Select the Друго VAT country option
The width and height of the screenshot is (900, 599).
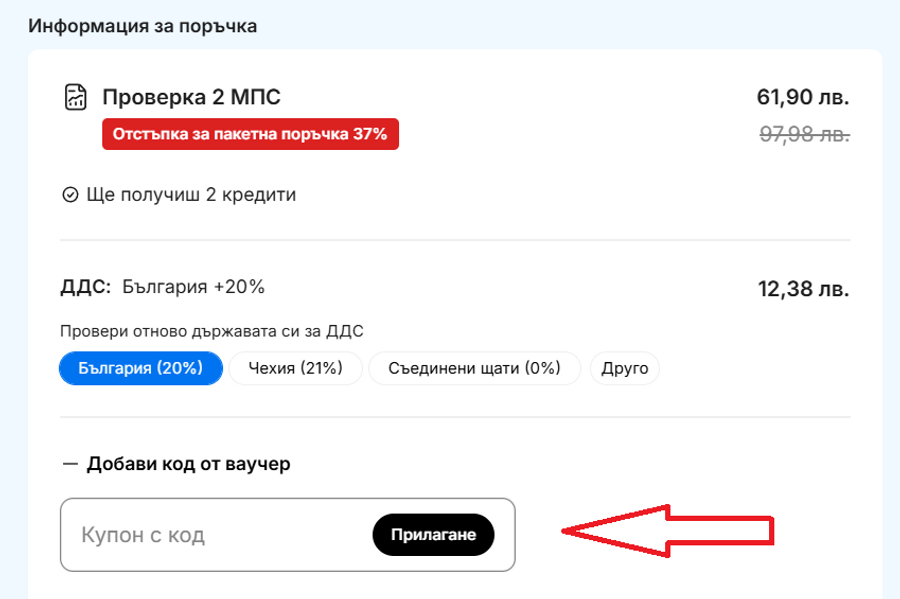(x=624, y=368)
